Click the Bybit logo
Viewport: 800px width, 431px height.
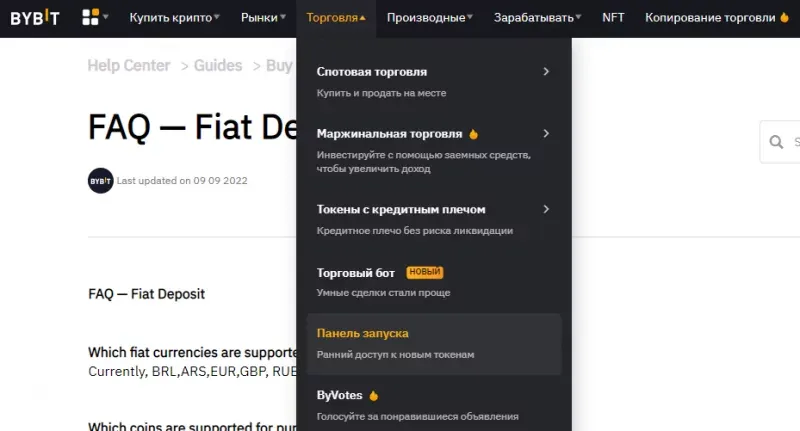pos(35,18)
